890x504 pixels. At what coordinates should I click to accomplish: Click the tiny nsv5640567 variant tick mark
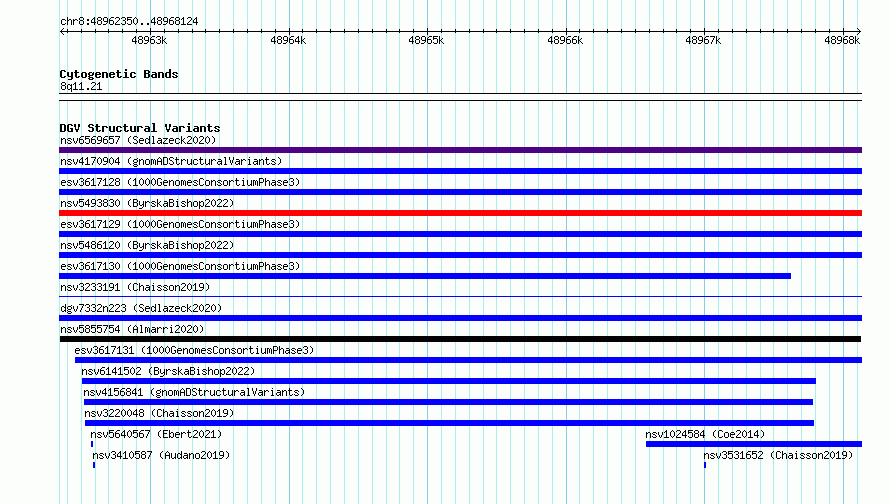click(92, 444)
